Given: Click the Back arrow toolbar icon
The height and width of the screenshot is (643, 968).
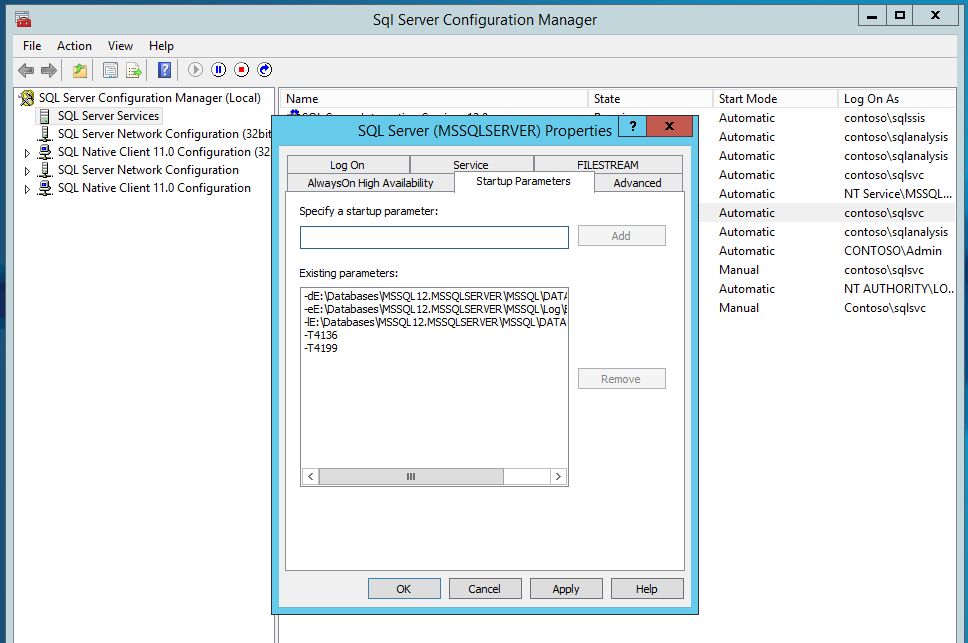Looking at the screenshot, I should 25,70.
